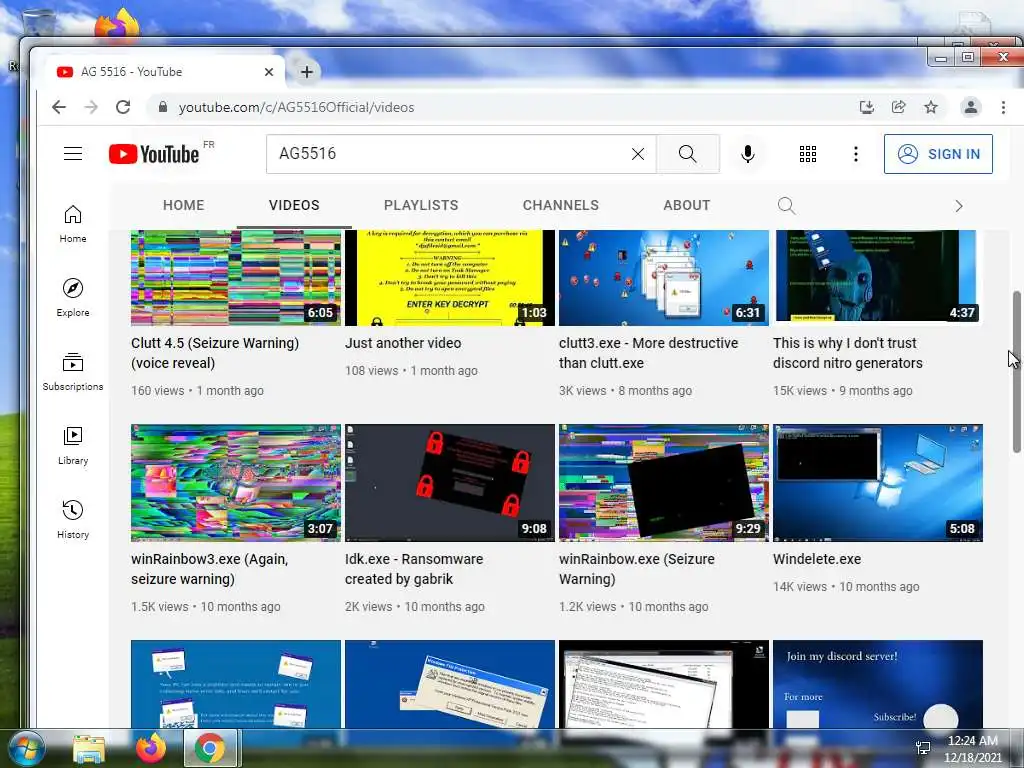
Task: Open Windows Start button
Action: 27,748
